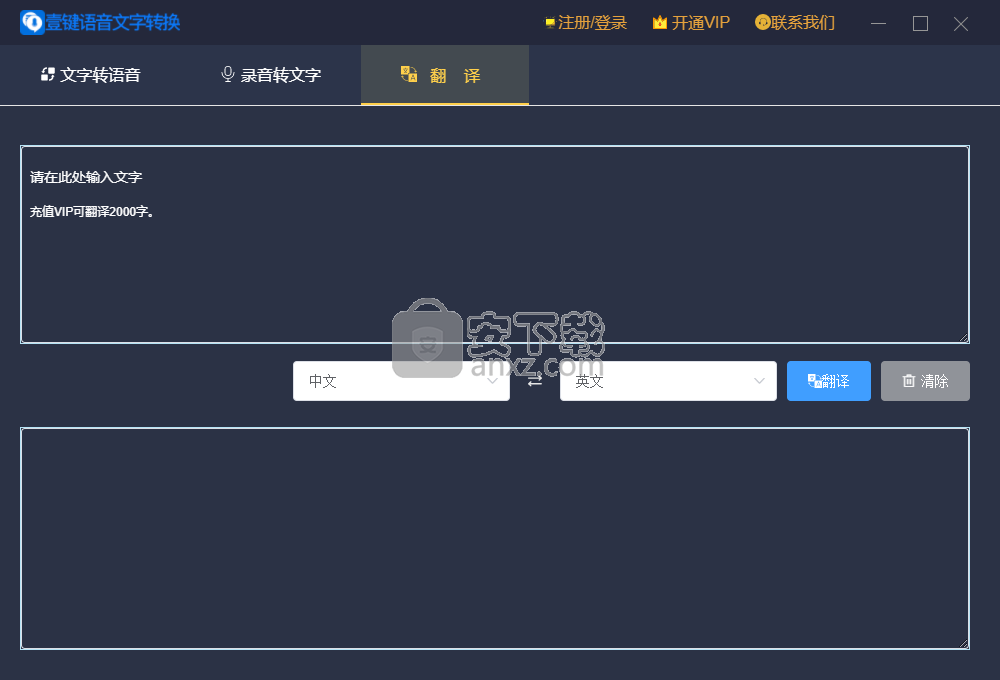Click the 清除 clear button with trash icon
Image resolution: width=1000 pixels, height=680 pixels.
coord(925,381)
